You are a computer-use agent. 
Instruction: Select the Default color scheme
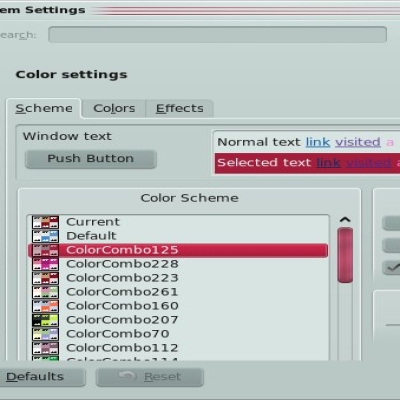tap(178, 236)
